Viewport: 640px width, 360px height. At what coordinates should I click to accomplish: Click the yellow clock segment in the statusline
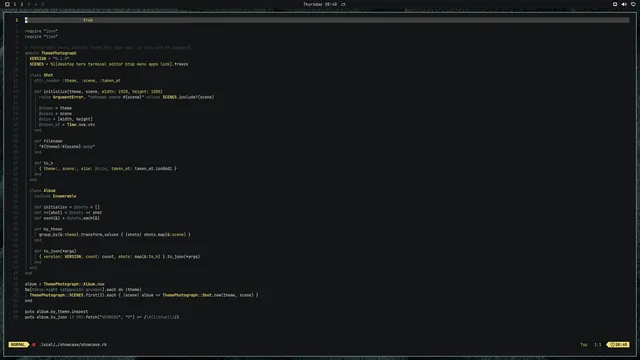[618, 344]
